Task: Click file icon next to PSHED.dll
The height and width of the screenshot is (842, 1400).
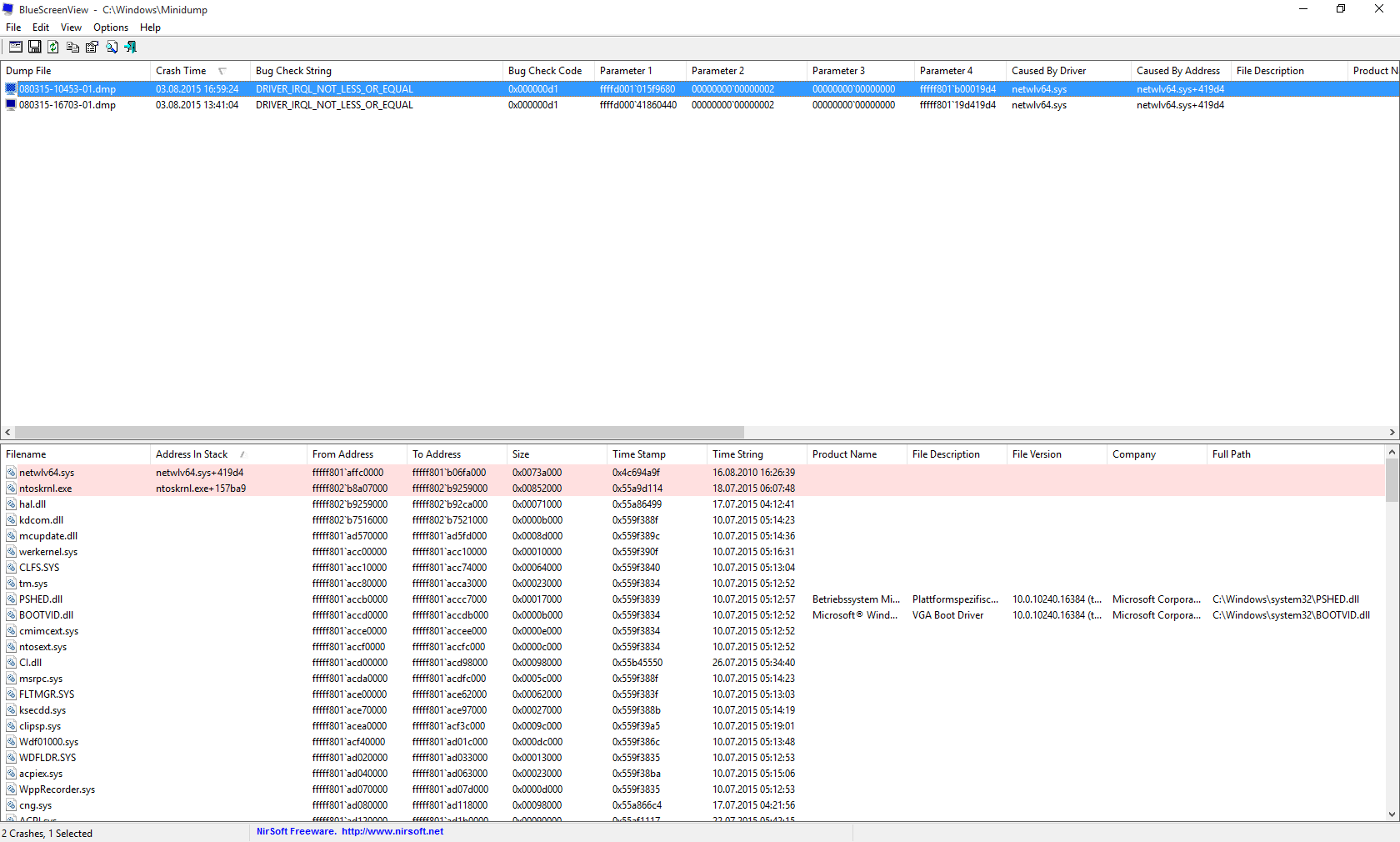Action: point(12,599)
